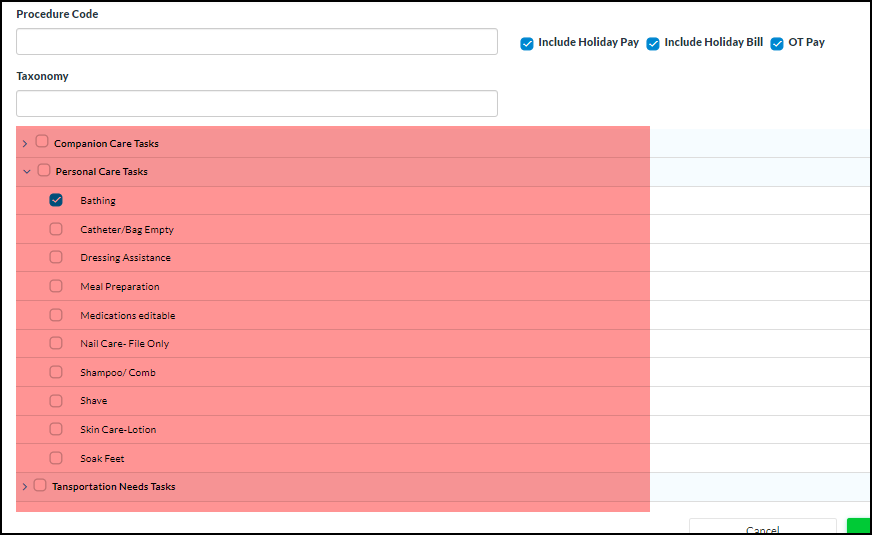Tick the Medications editable checkbox
This screenshot has width=872, height=535.
click(56, 315)
